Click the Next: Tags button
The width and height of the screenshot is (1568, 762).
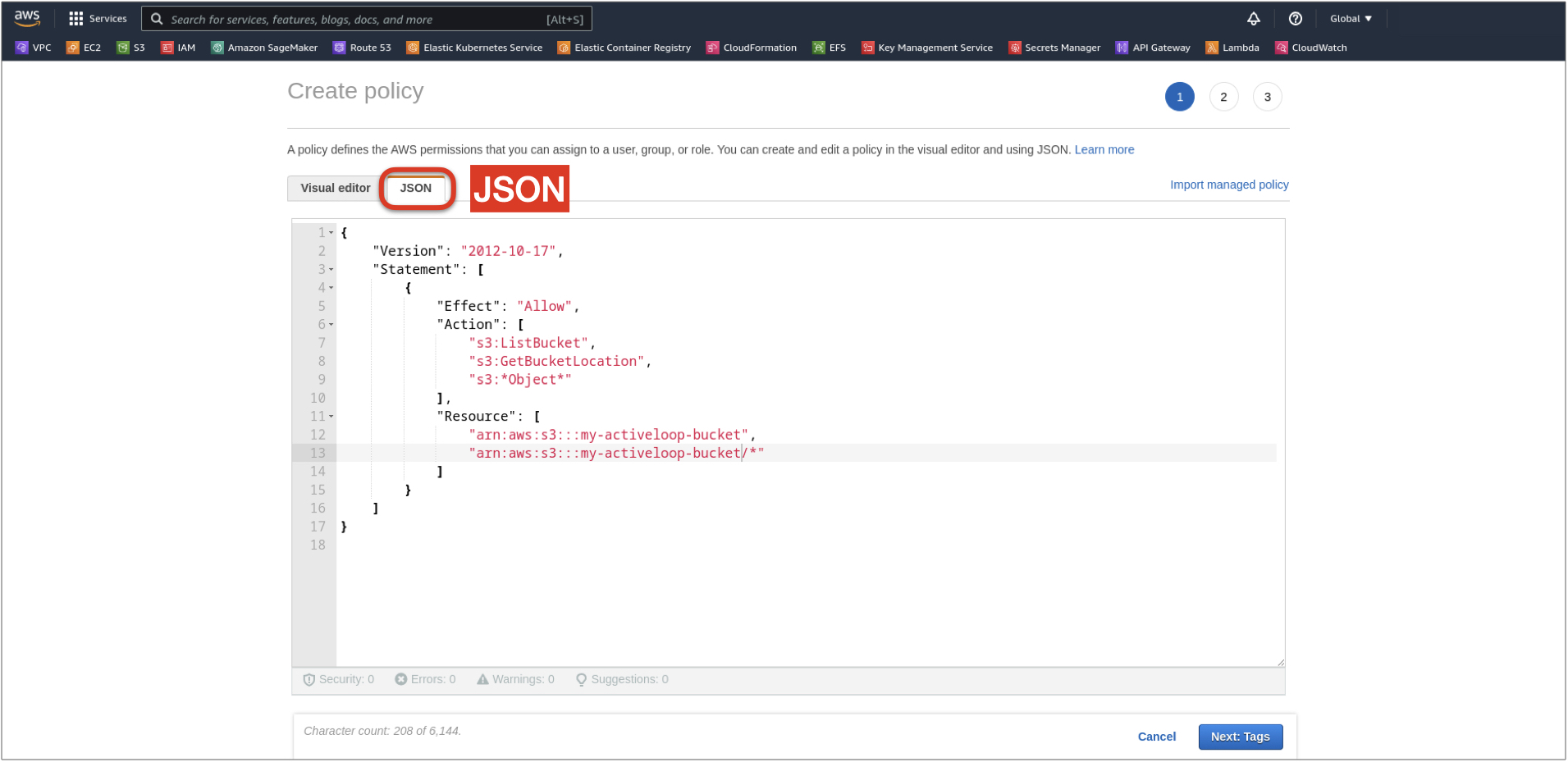(x=1241, y=737)
